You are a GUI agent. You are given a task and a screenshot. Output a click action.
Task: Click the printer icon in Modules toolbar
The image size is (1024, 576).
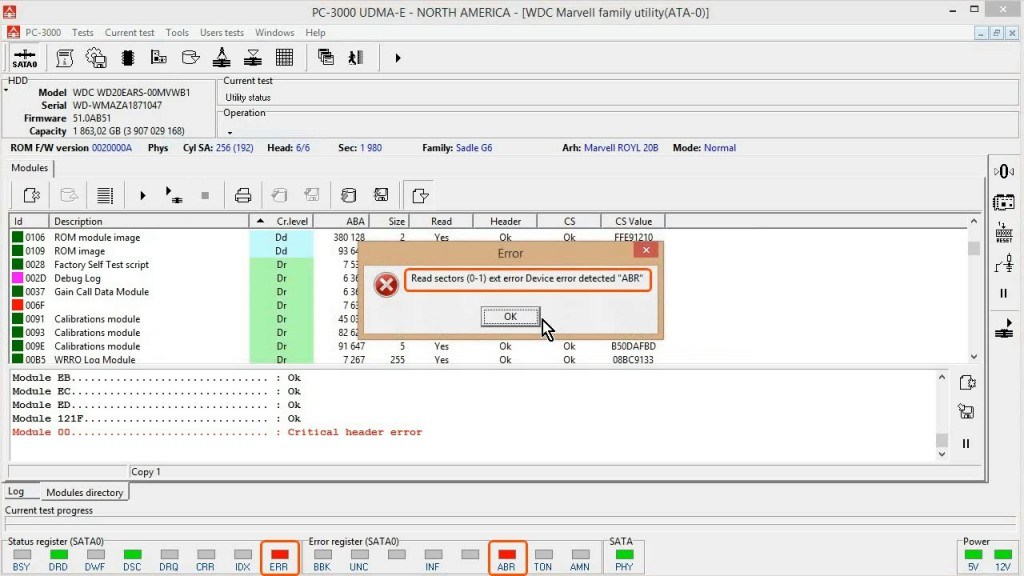coord(242,195)
